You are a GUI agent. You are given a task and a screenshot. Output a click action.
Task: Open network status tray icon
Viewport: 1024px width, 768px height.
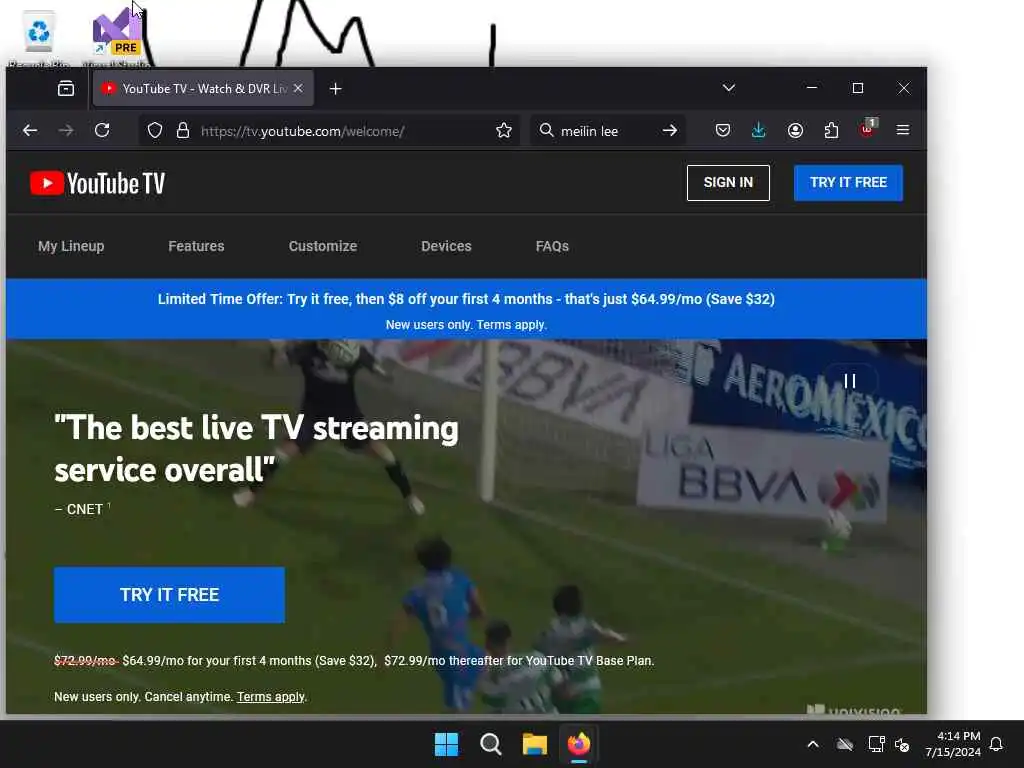[876, 744]
